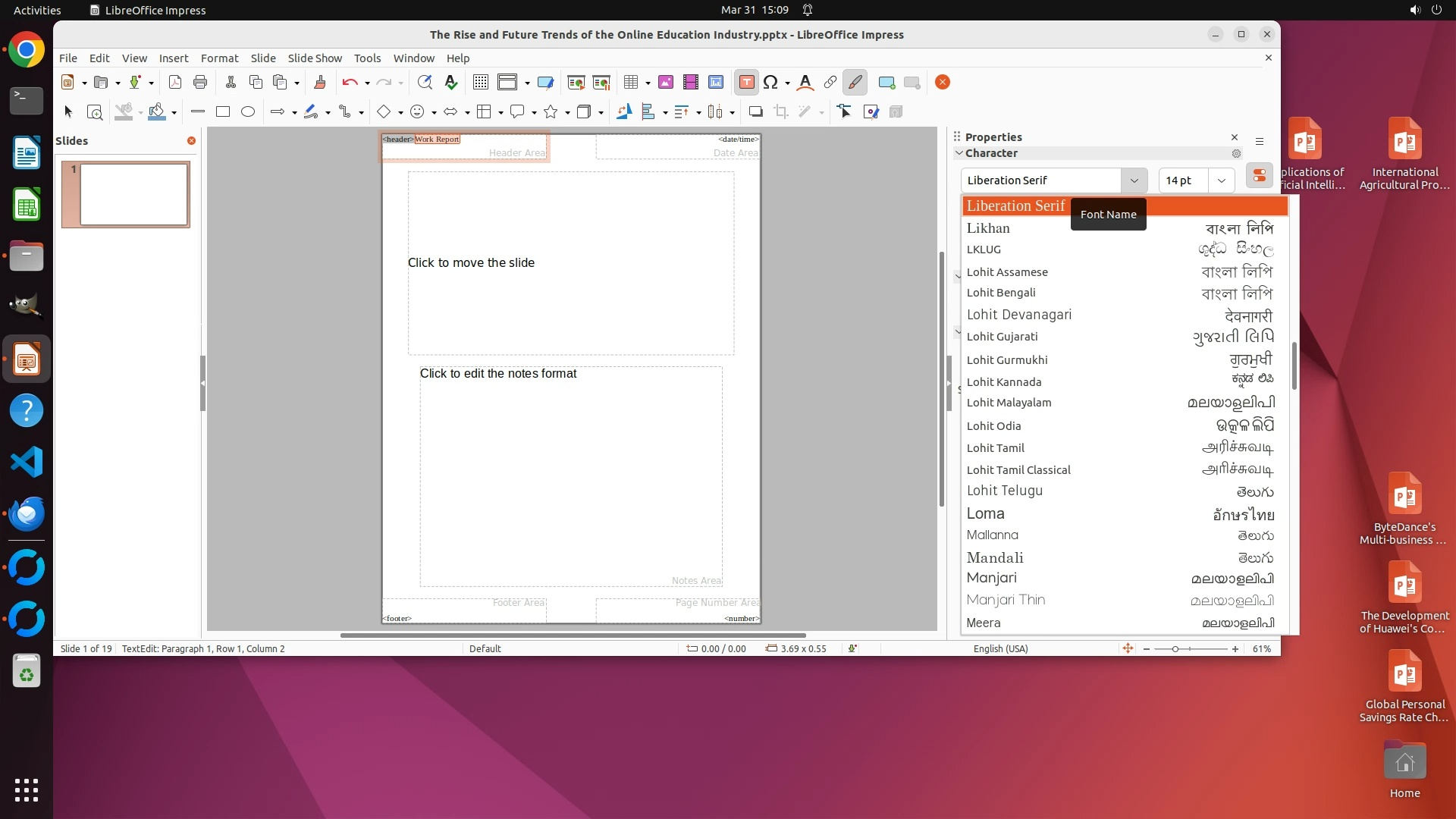Toggle the Display Grid button

pos(480,83)
